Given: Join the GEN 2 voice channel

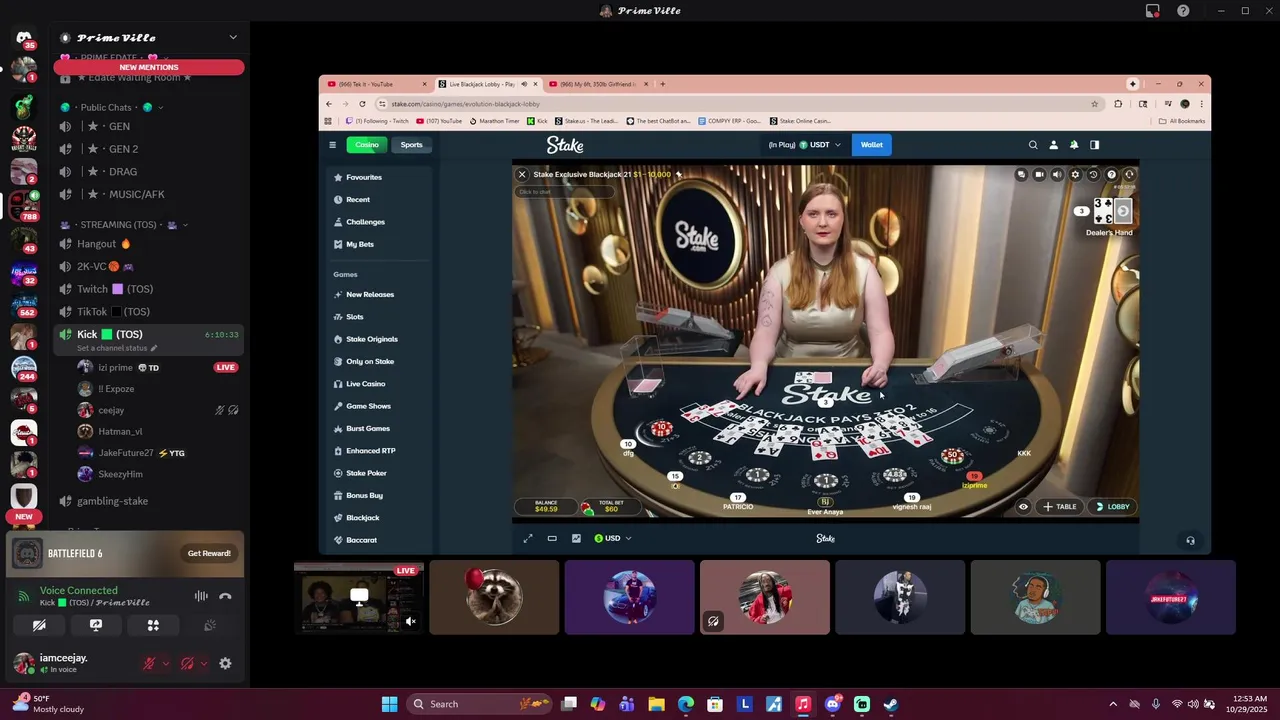Looking at the screenshot, I should point(148,149).
